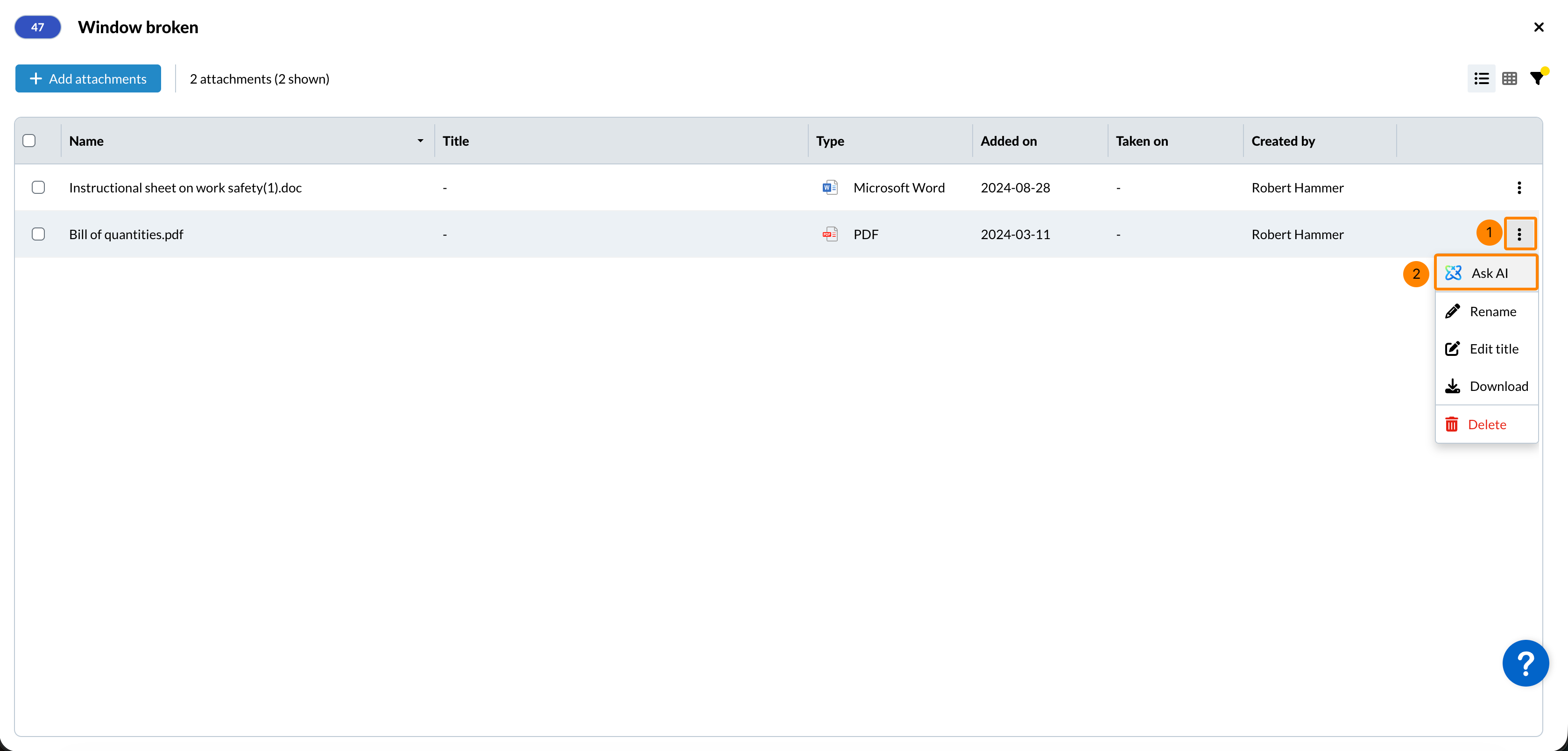Click the blue help question mark
This screenshot has height=751, width=1568.
(x=1525, y=663)
